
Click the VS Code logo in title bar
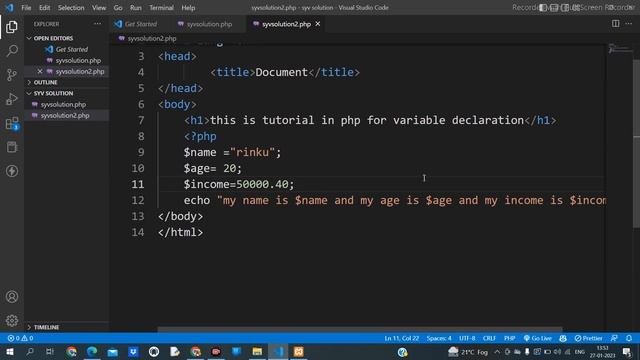tap(9, 7)
